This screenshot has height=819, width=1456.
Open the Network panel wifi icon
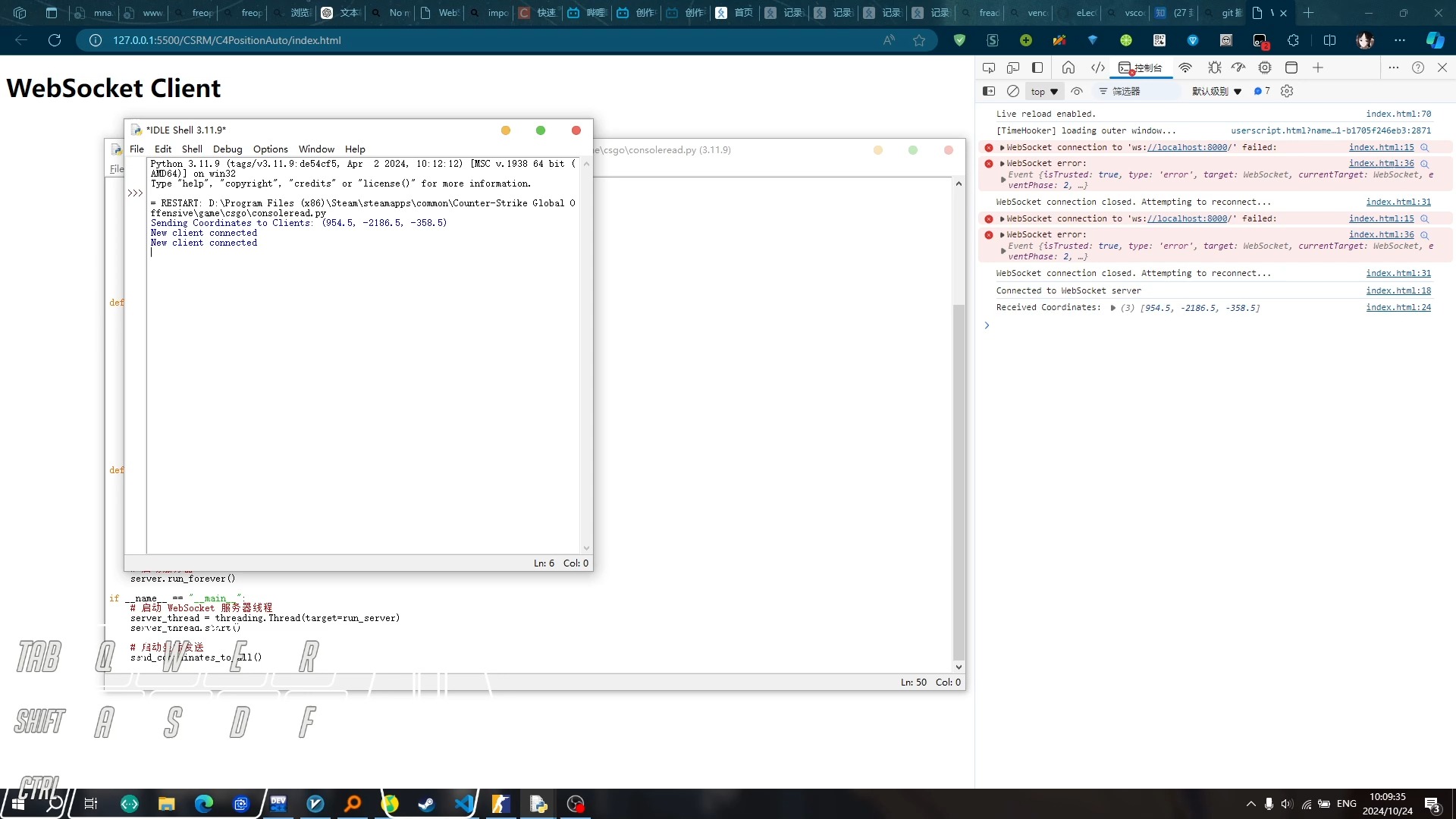coord(1185,67)
